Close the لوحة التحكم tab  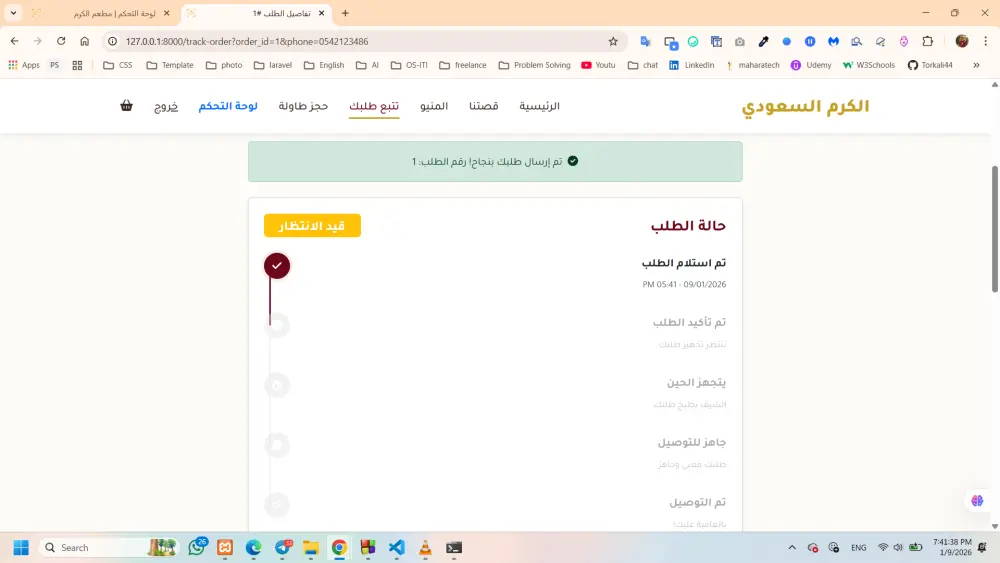(166, 13)
